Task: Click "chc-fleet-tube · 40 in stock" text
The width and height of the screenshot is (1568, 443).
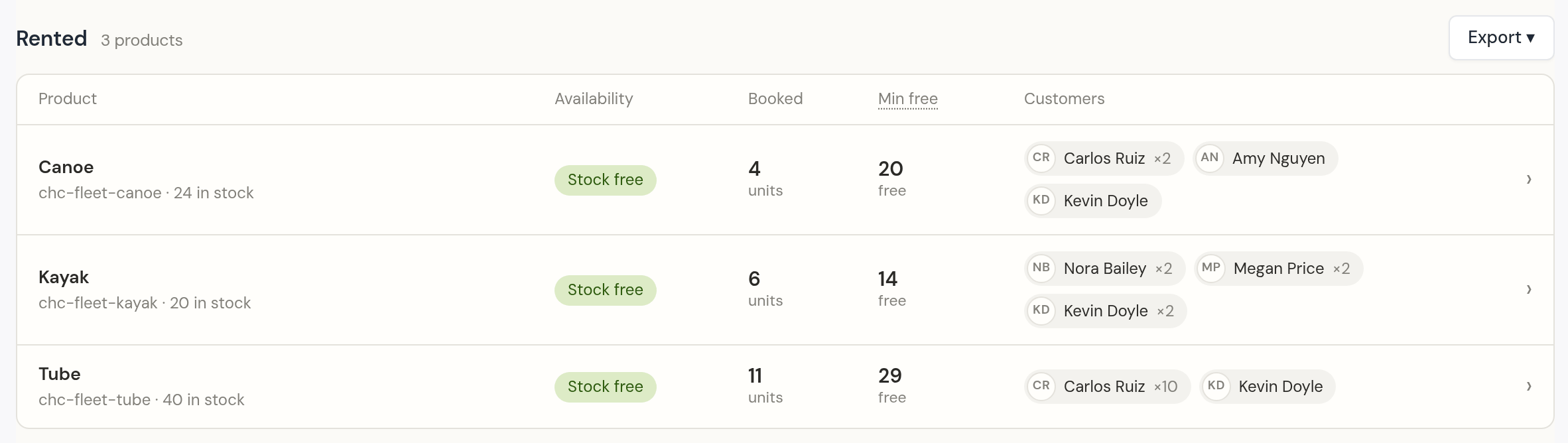Action: pyautogui.click(x=141, y=400)
